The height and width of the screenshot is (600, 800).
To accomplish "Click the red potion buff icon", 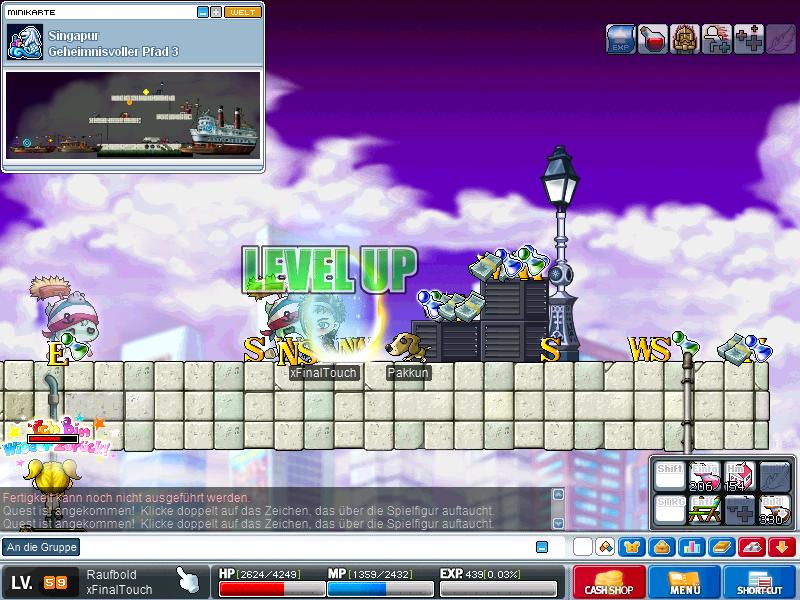I will (x=653, y=39).
